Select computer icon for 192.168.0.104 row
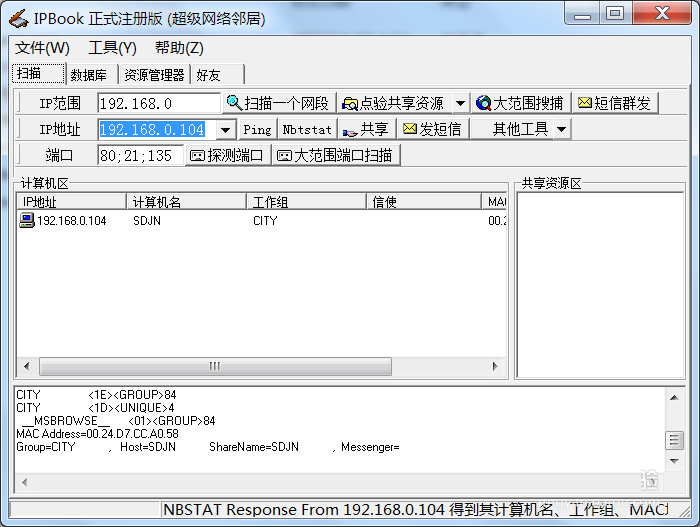 [27, 220]
